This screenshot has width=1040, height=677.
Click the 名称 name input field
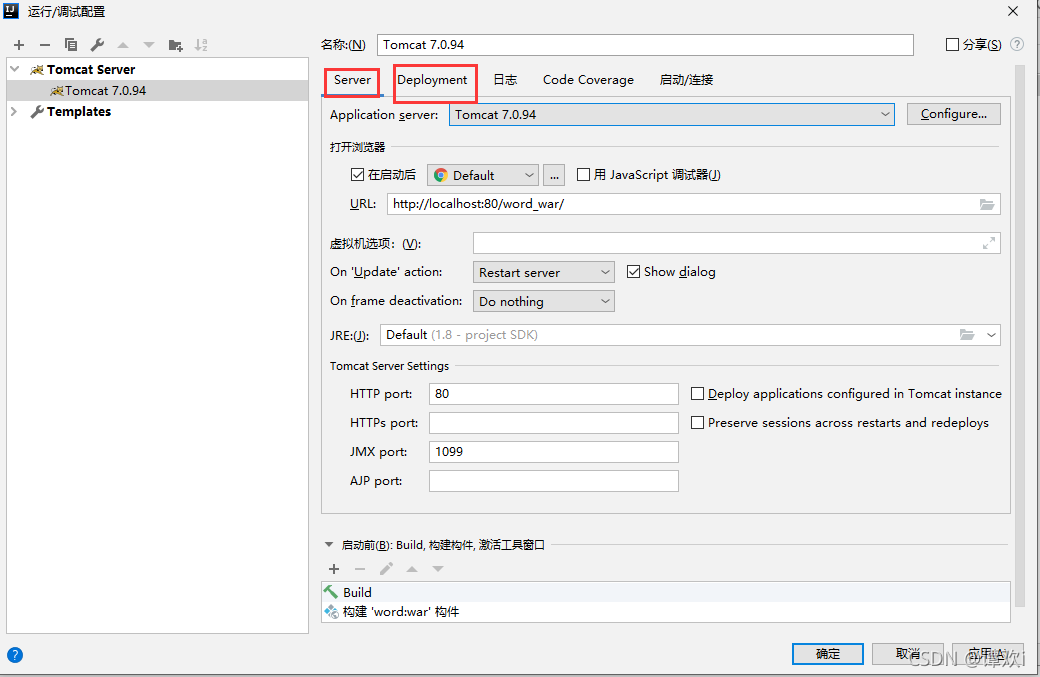pyautogui.click(x=645, y=44)
